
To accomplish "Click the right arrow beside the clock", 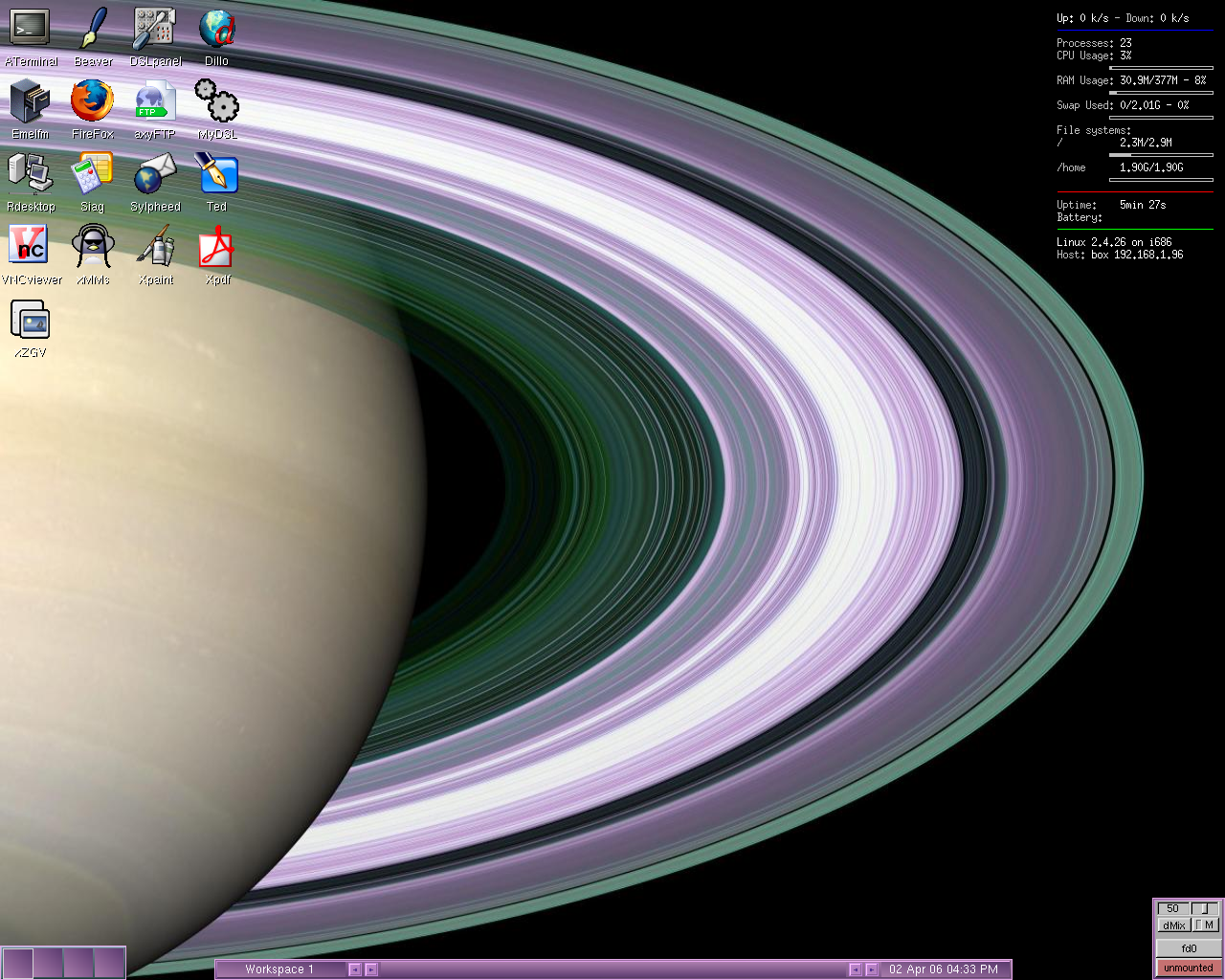I will pos(872,969).
